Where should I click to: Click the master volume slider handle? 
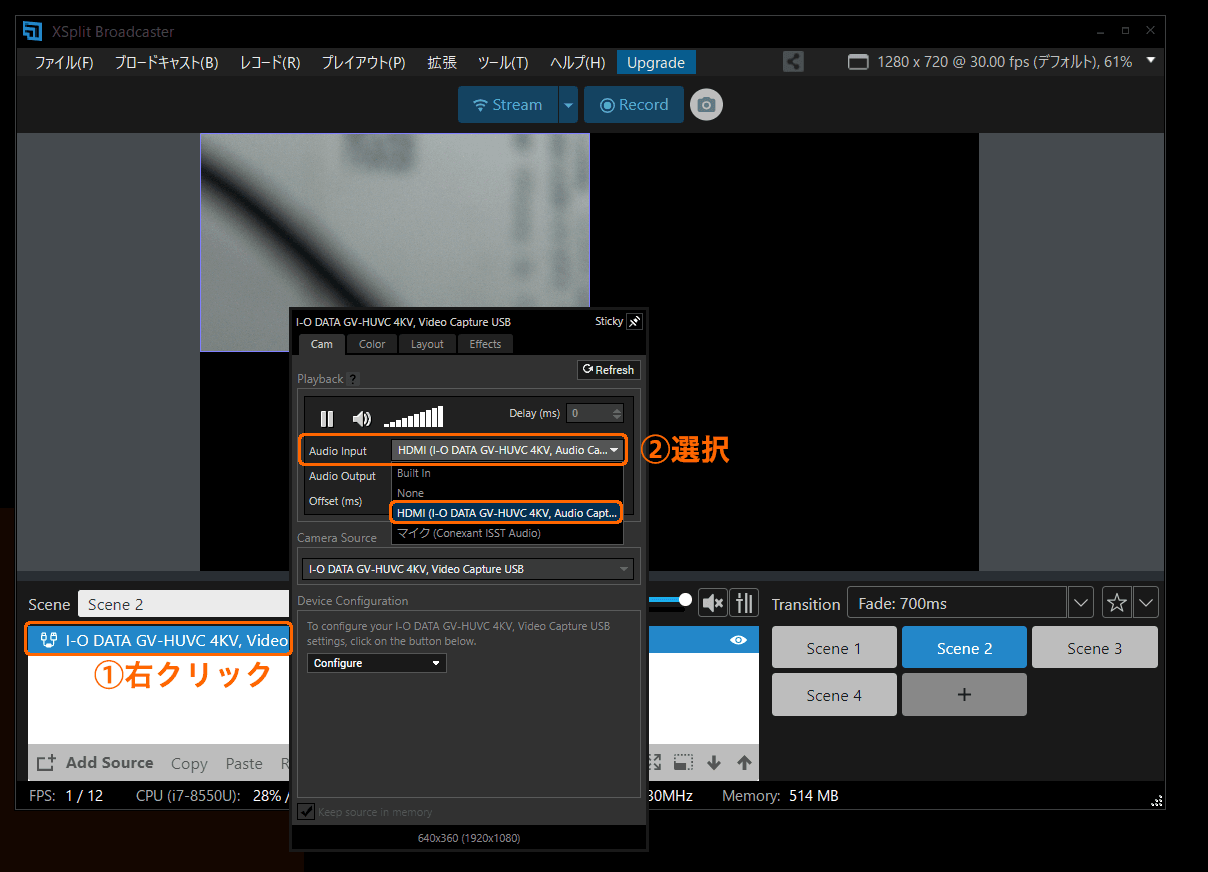coord(685,600)
